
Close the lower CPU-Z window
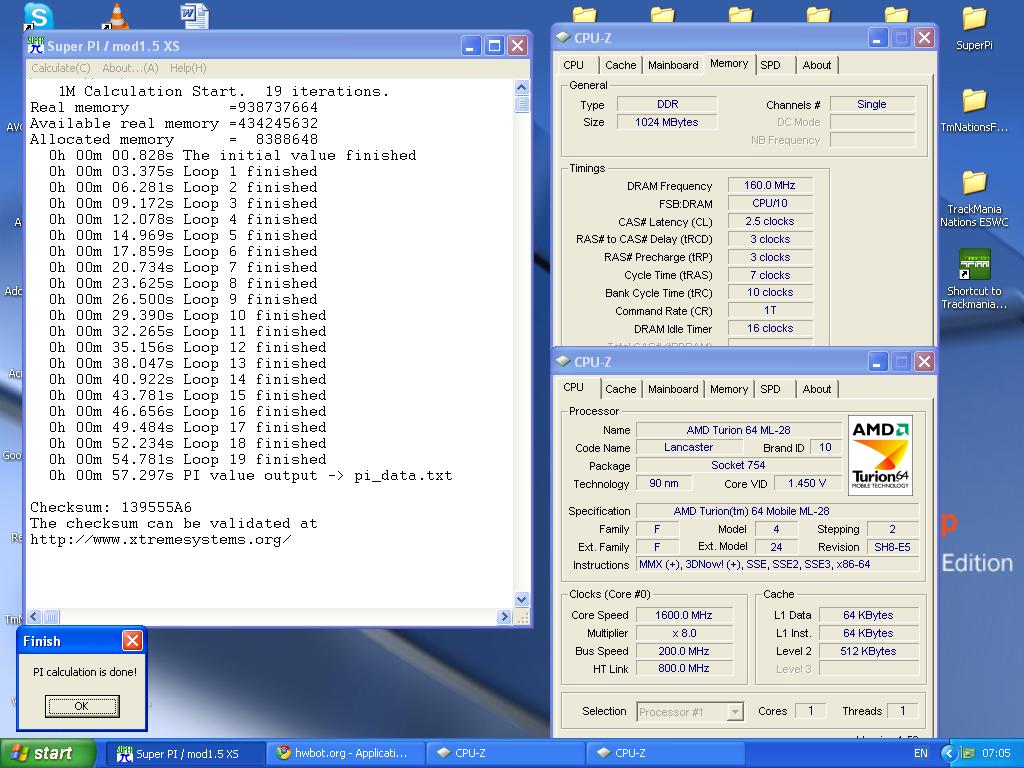[x=924, y=361]
